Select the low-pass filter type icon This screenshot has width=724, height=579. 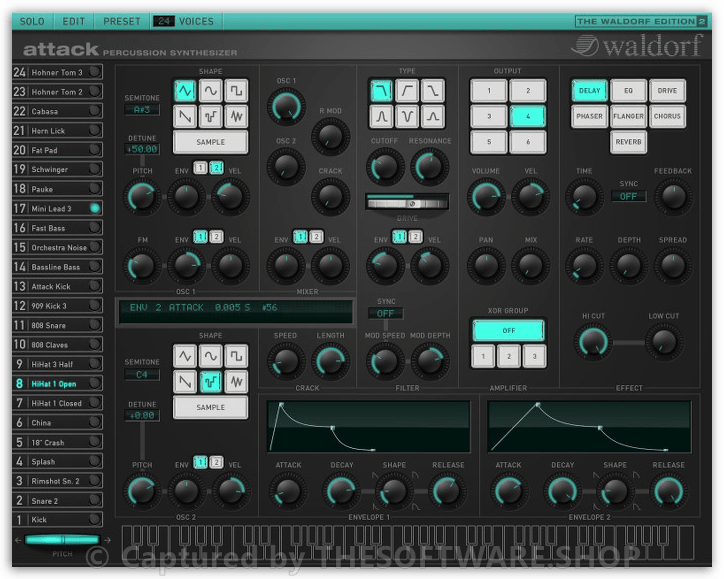(x=381, y=92)
